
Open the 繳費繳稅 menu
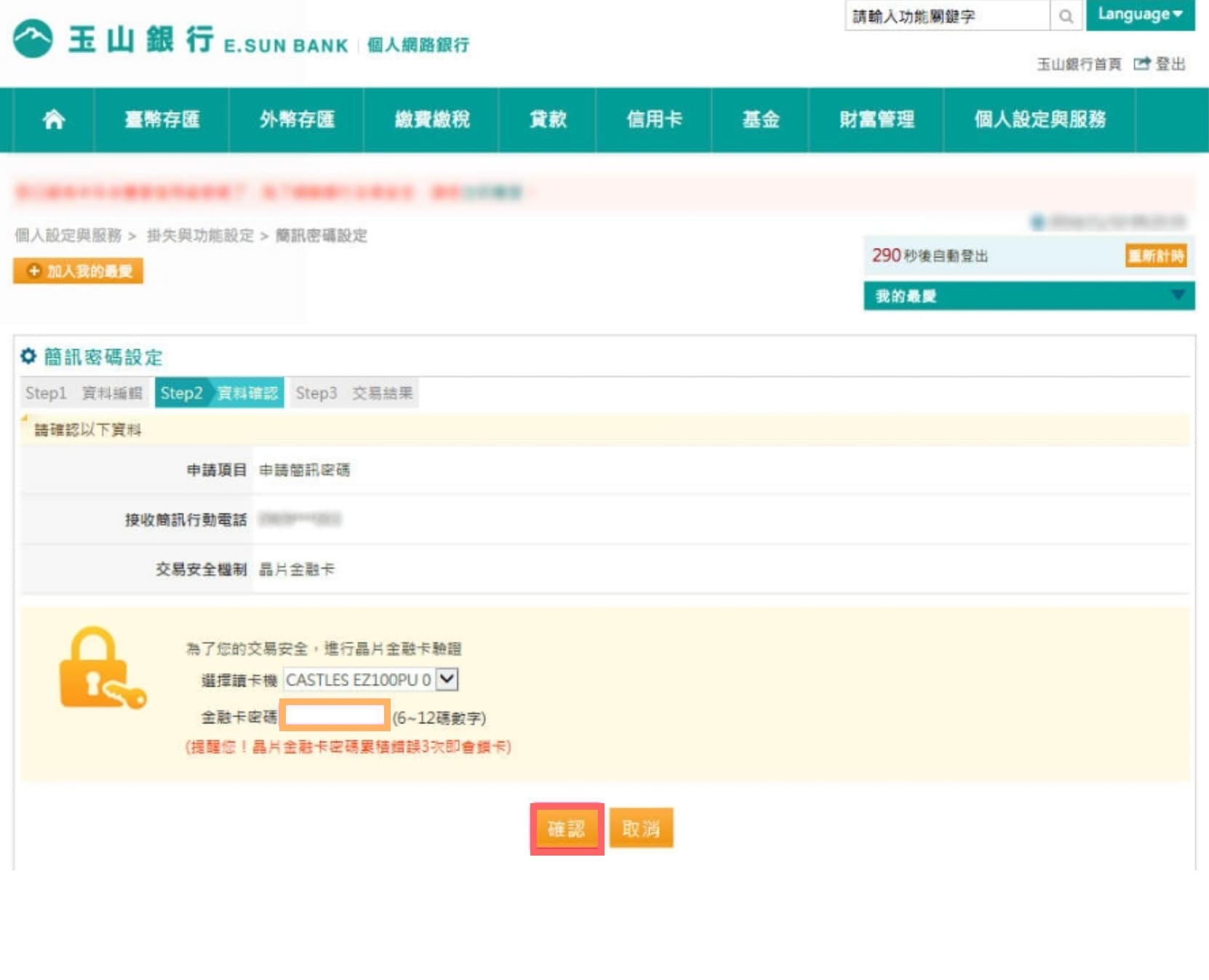tap(432, 119)
